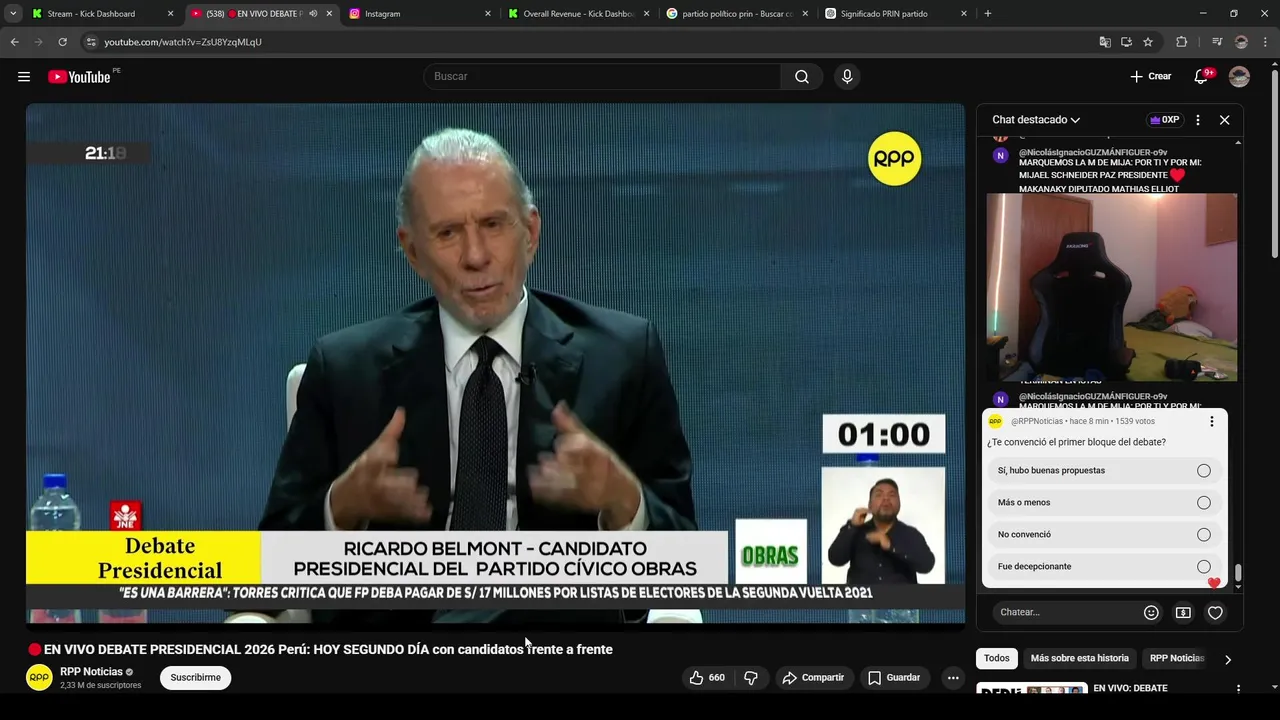Dislike the video with thumbs down

751,678
